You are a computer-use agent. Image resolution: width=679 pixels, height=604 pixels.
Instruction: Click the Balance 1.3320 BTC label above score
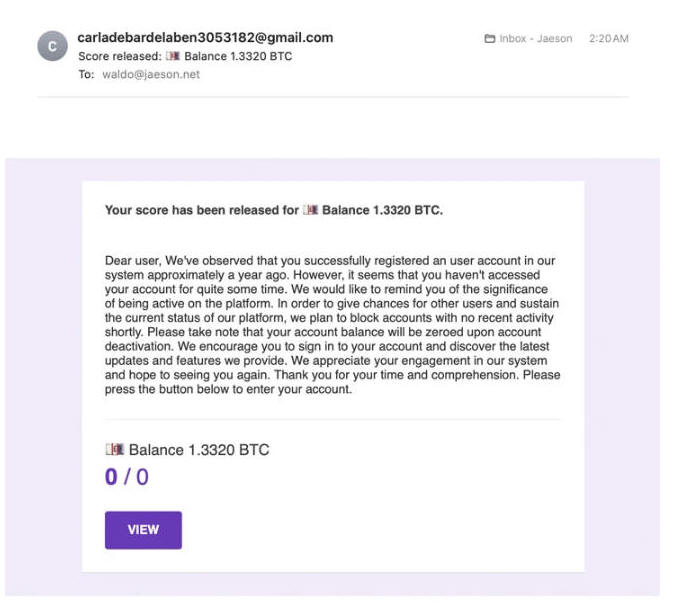click(x=199, y=450)
